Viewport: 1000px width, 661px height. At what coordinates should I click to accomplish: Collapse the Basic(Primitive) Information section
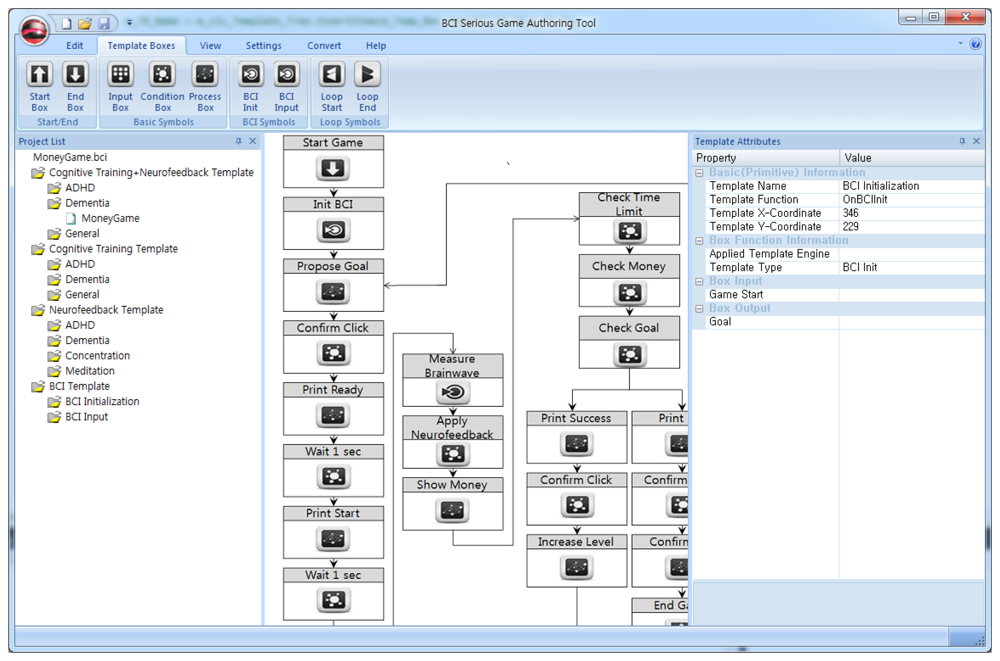[700, 172]
